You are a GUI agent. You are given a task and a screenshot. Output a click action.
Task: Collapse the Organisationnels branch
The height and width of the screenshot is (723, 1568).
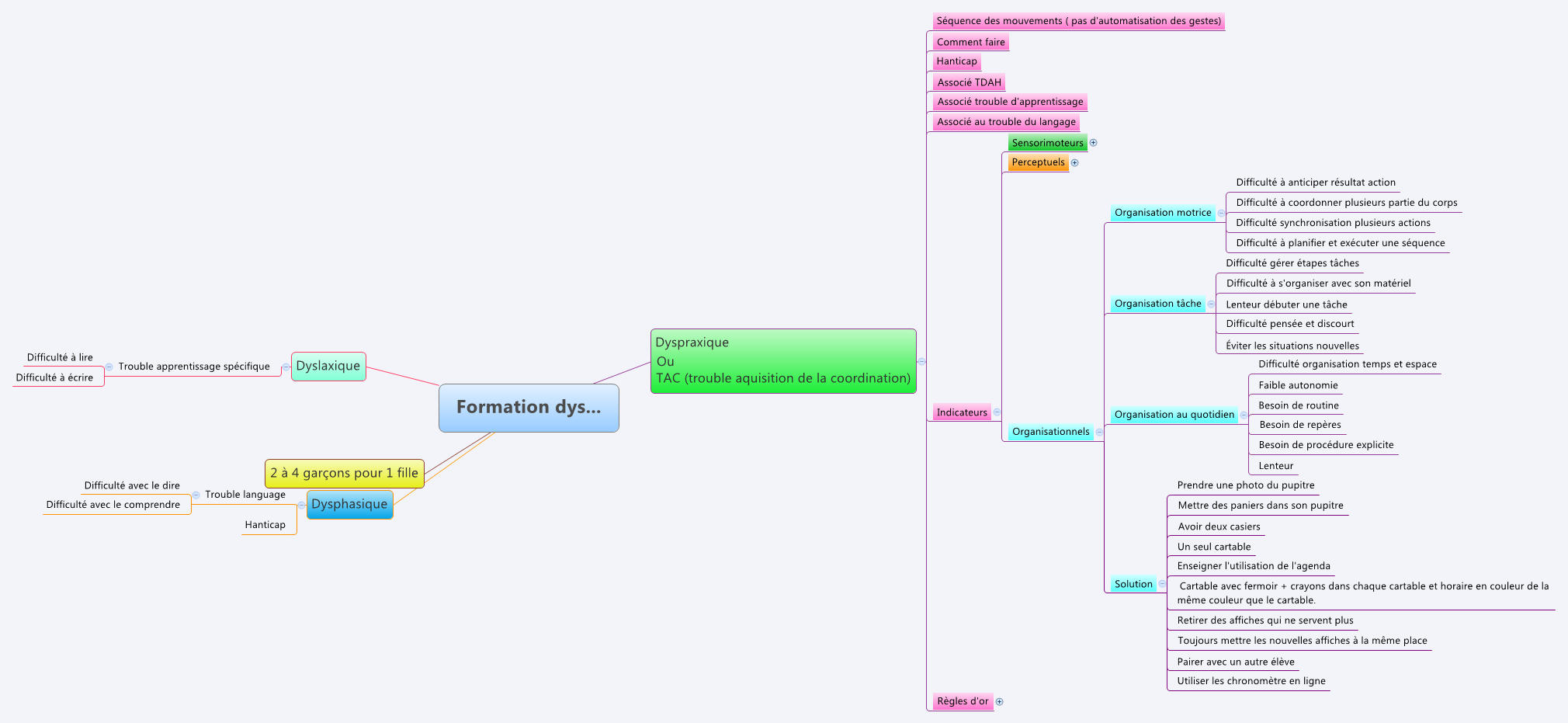point(1098,432)
